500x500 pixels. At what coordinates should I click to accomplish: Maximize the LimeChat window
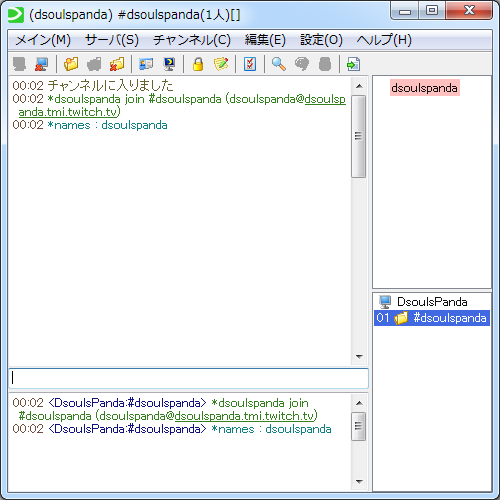point(432,11)
